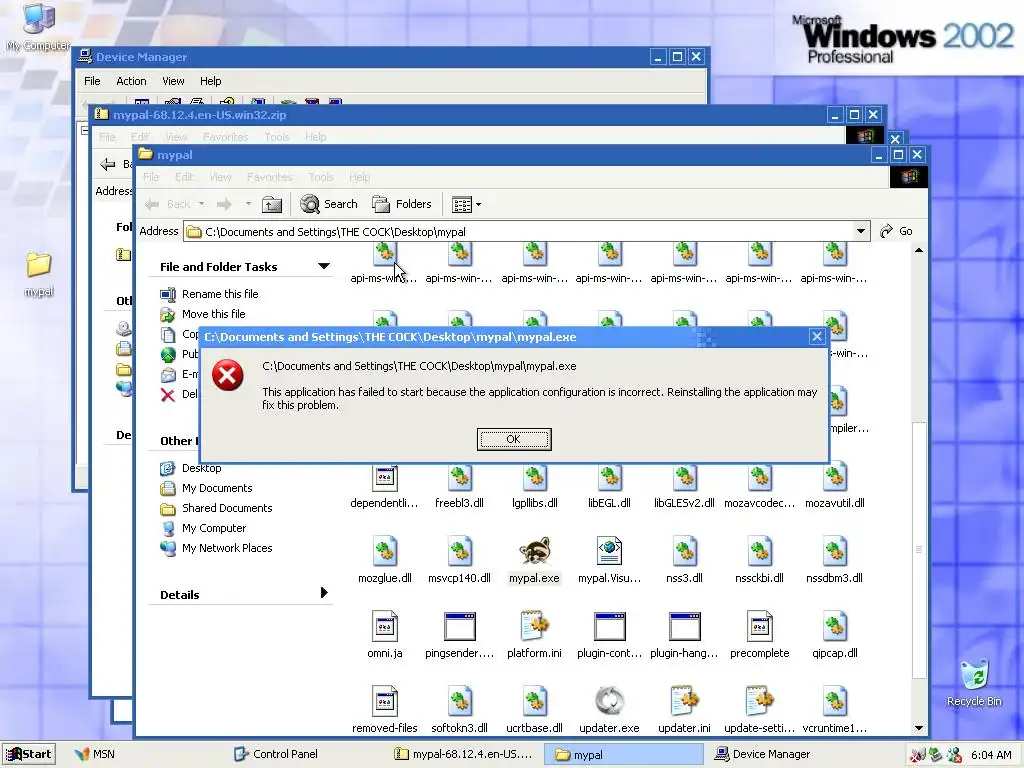Select the update-setti... file icon

760,701
